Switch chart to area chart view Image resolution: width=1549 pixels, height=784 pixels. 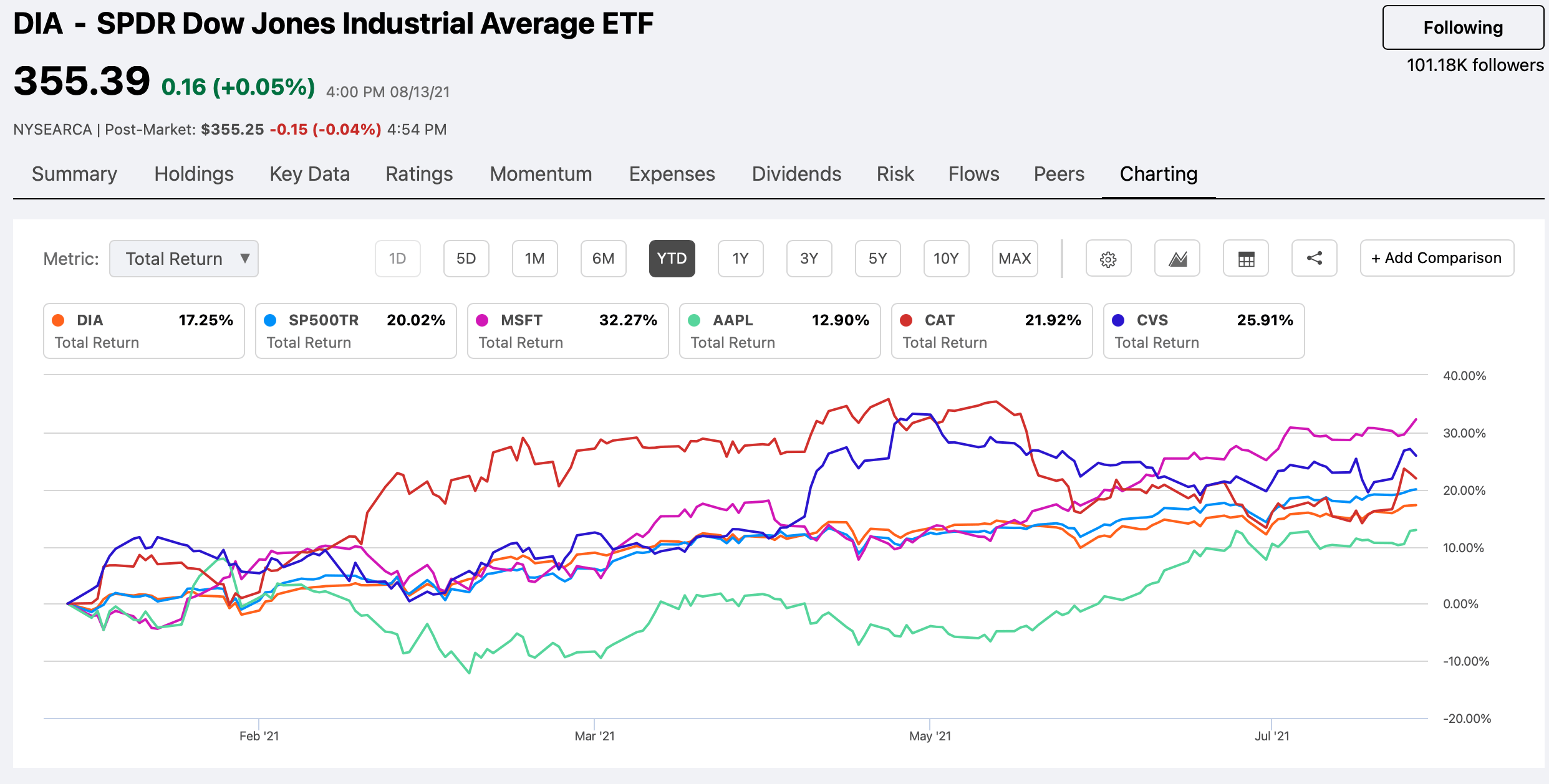(x=1177, y=258)
